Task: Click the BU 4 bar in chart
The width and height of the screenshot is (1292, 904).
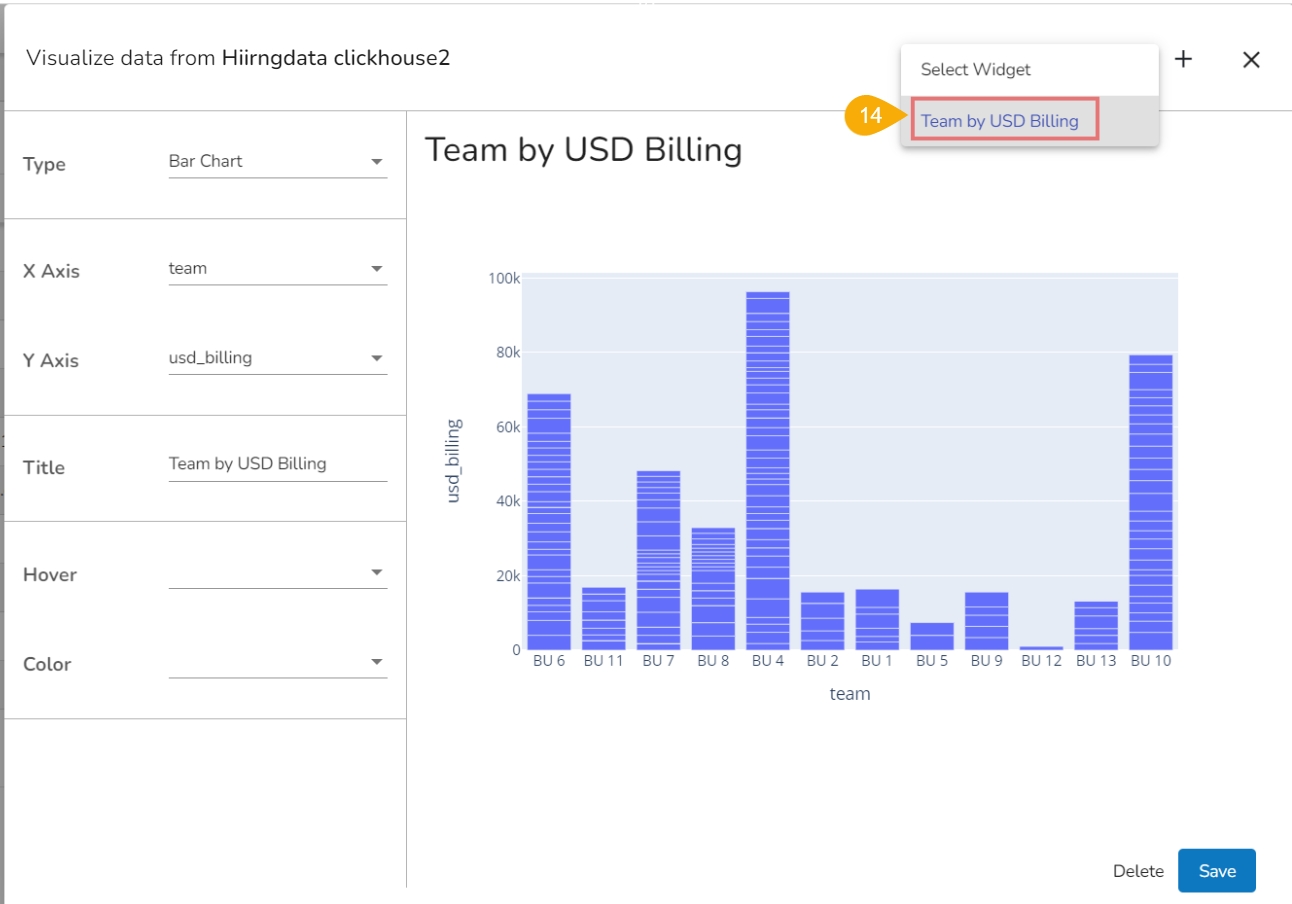Action: point(767,470)
